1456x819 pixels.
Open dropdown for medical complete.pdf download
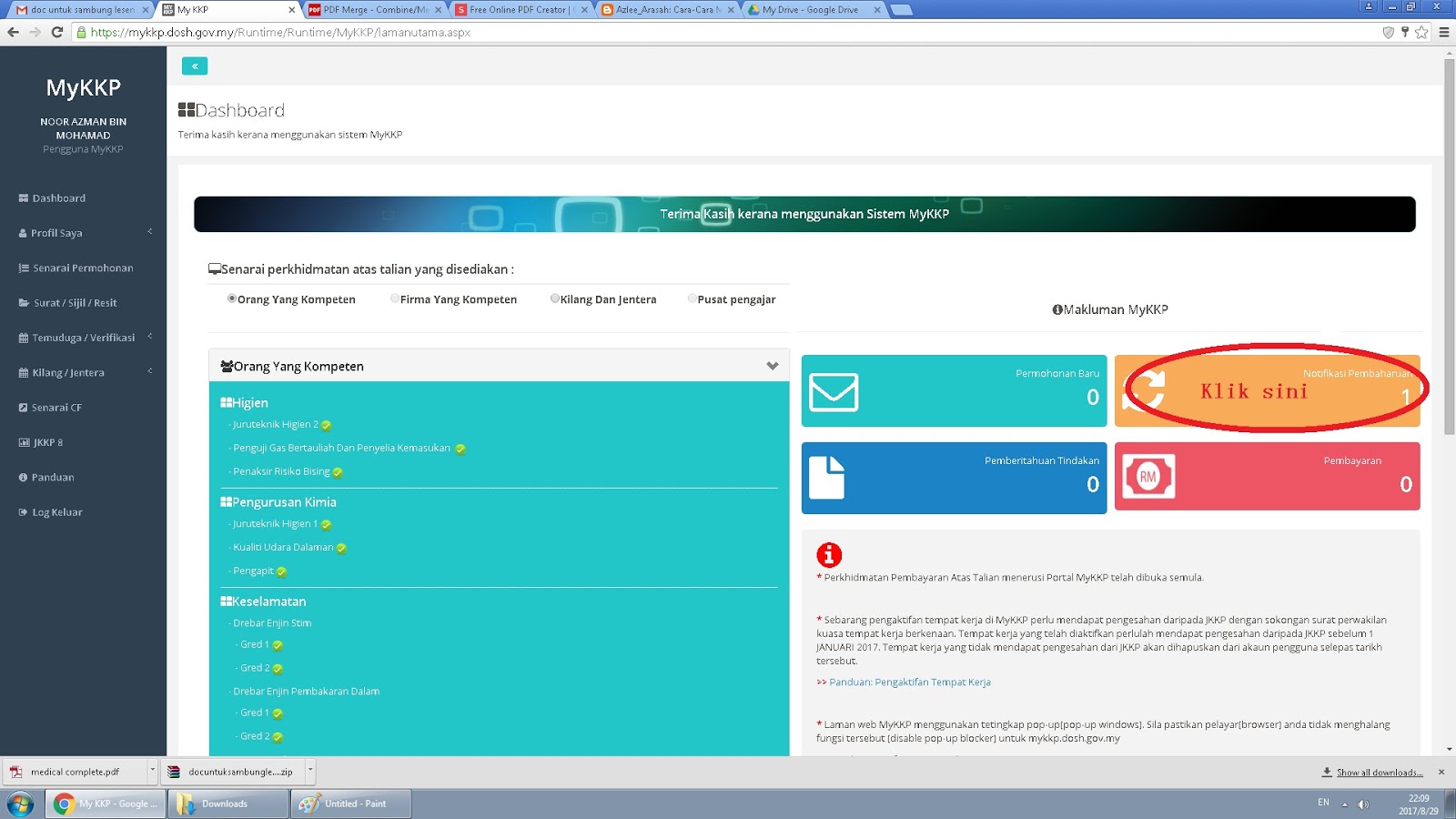pos(152,771)
